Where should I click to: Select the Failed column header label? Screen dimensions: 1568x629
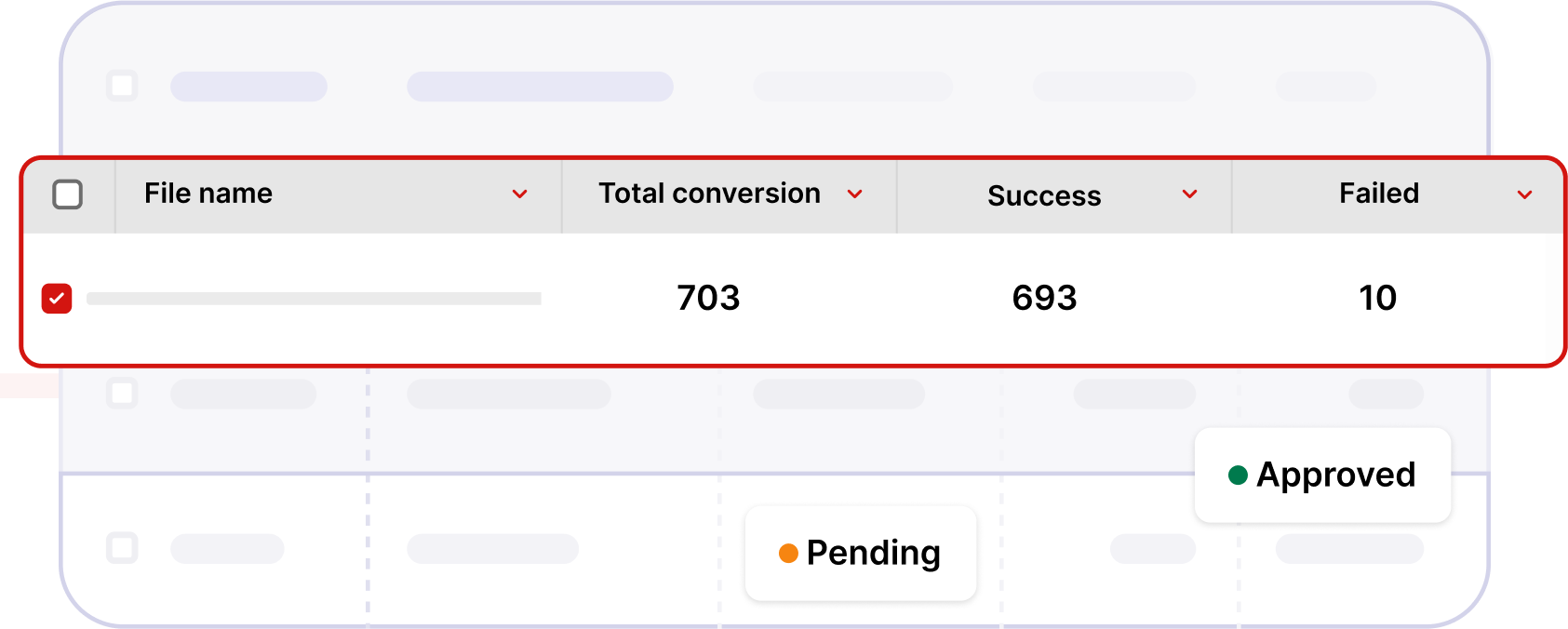coord(1379,194)
